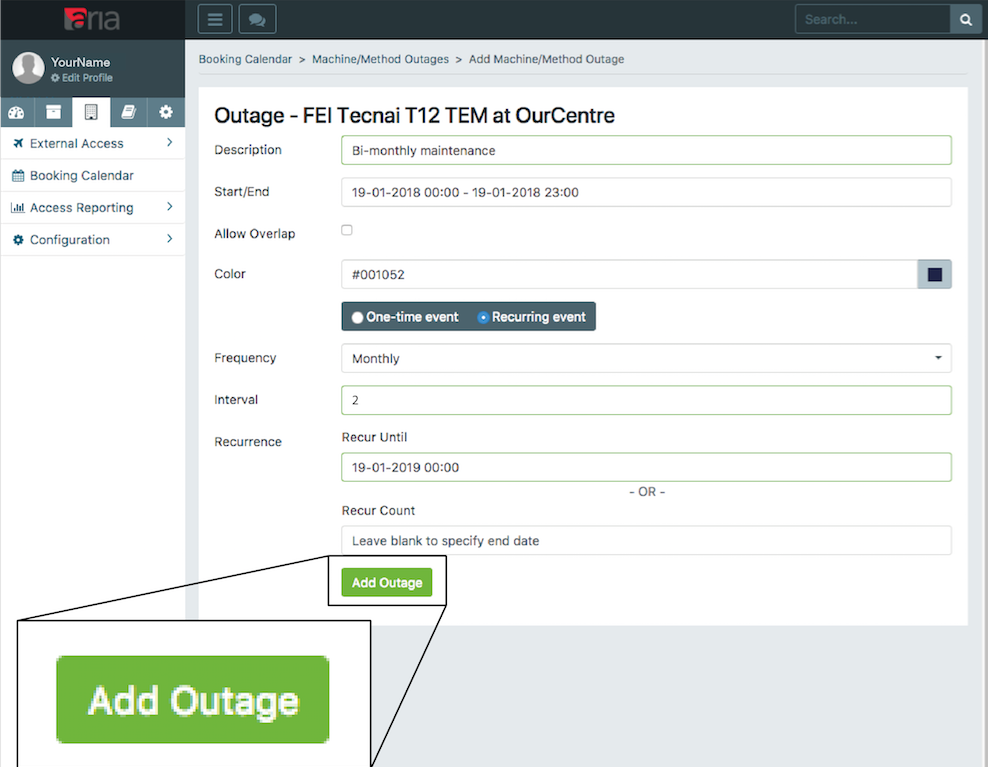
Task: Click the Frequency label
Action: tap(245, 358)
